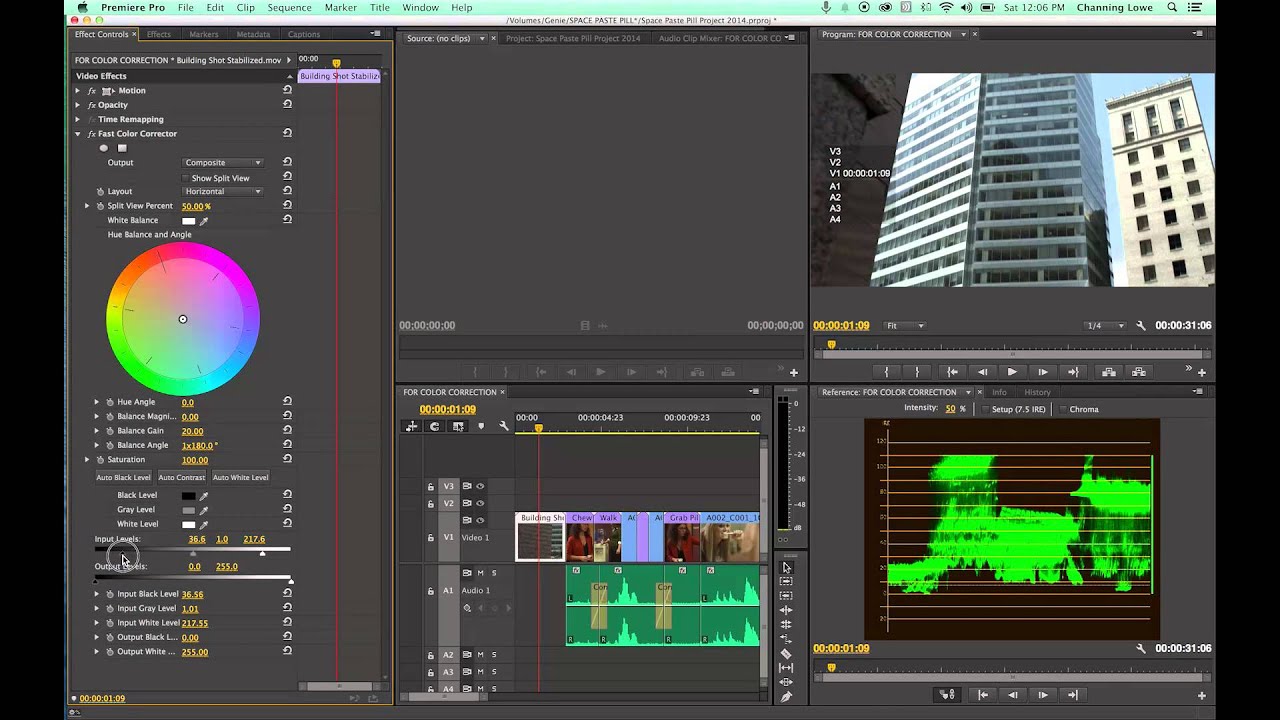Reset the Motion effect parameters

(x=287, y=90)
